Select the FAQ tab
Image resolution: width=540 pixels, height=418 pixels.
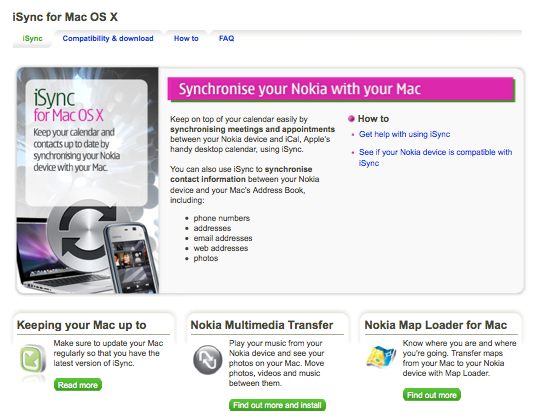point(226,38)
